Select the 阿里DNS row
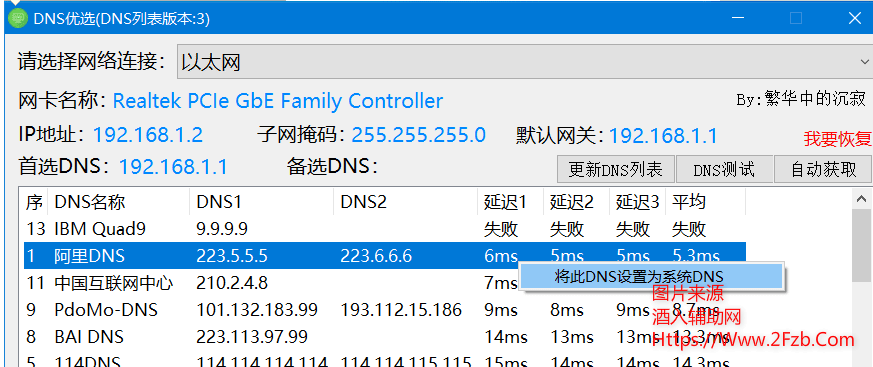Viewport: 873px width, 367px height. 383,256
